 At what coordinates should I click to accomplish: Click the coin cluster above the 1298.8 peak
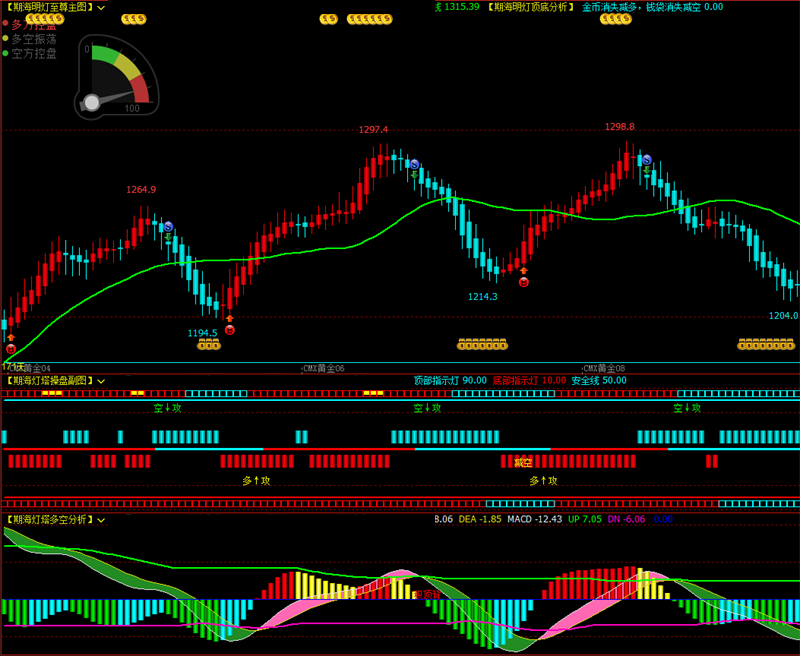616,19
